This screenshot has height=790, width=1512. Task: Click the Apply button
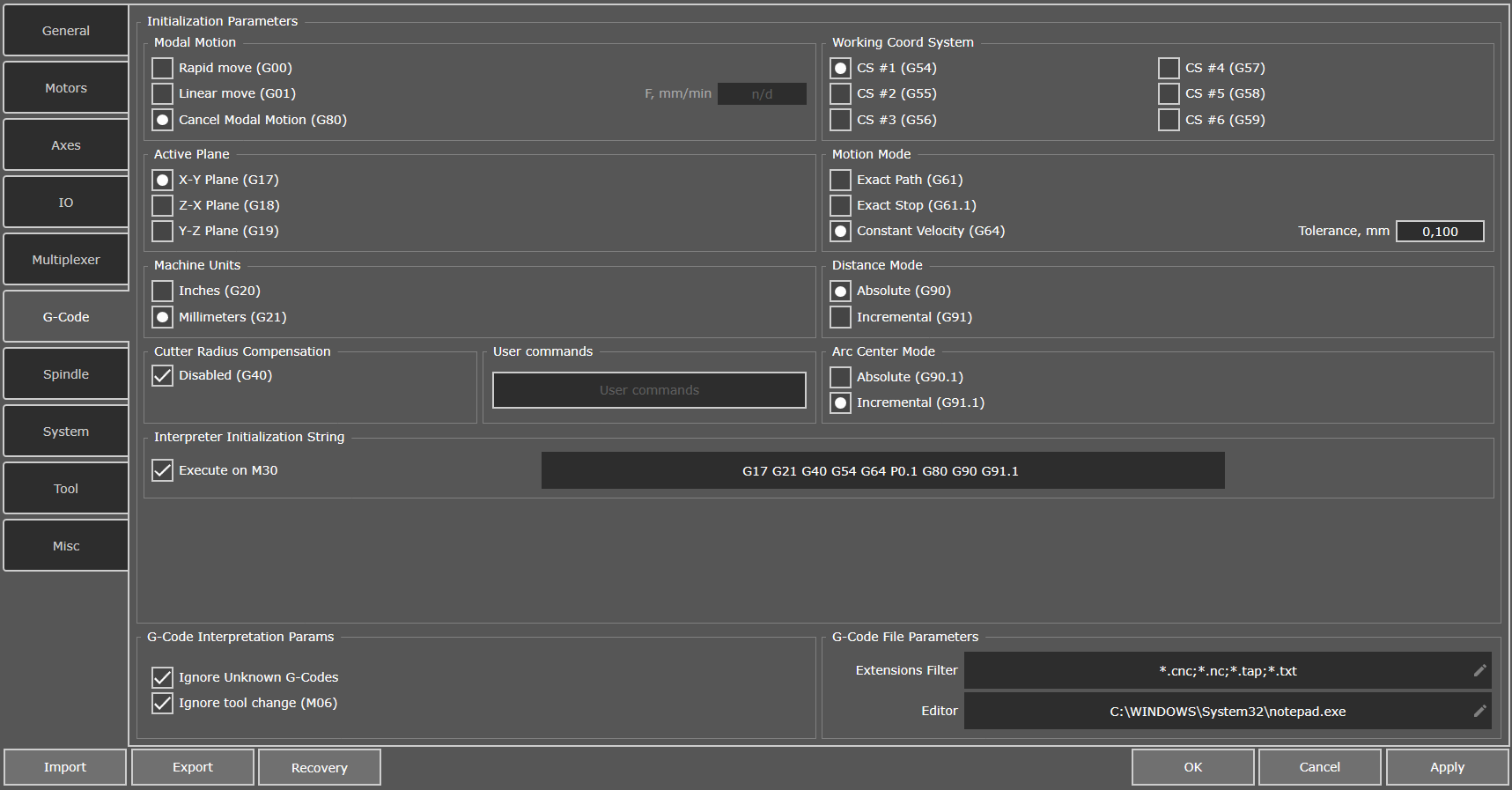pos(1447,767)
